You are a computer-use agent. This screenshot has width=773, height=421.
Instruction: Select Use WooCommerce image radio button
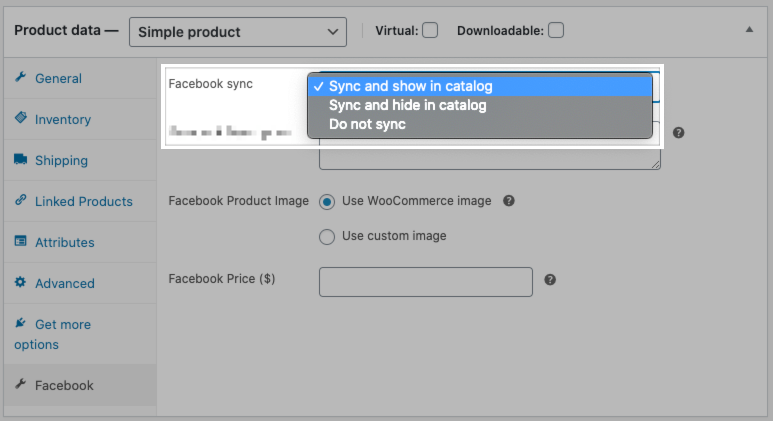tap(327, 202)
